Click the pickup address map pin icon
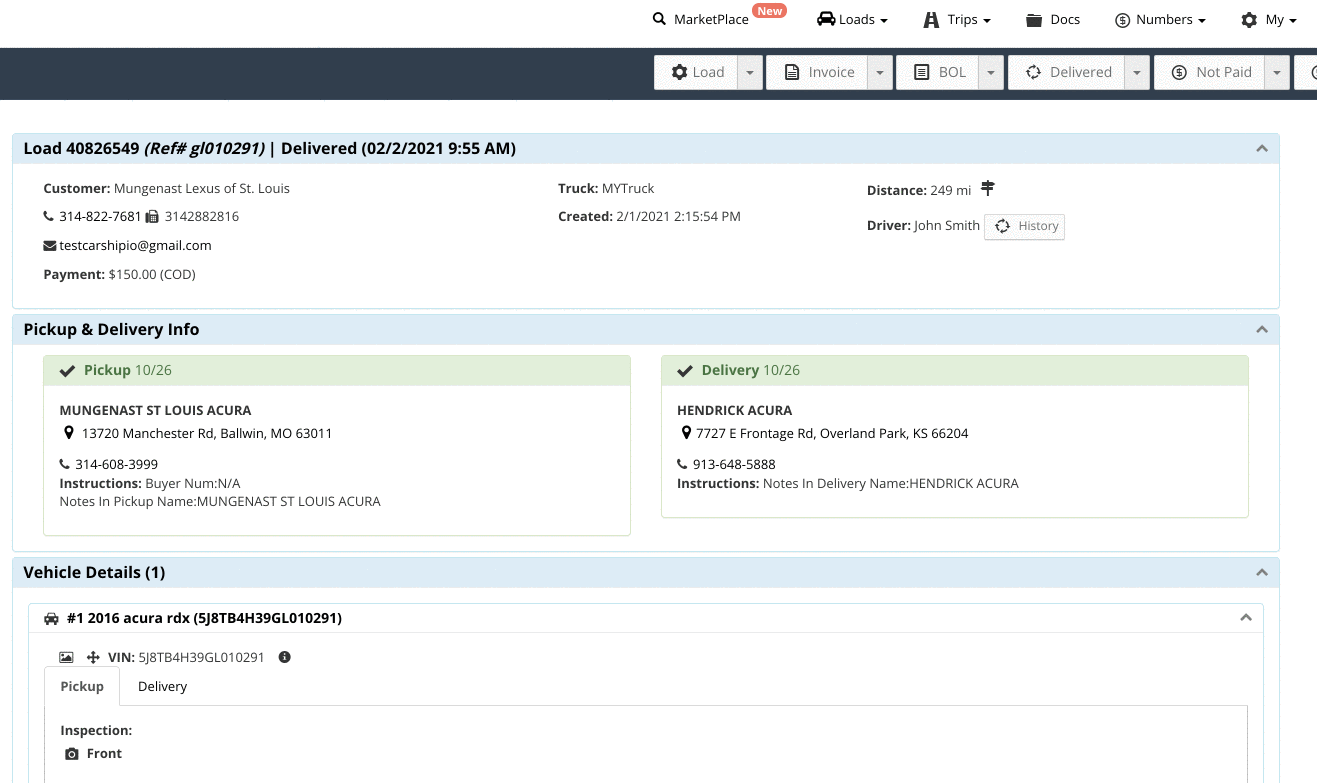The height and width of the screenshot is (783, 1317). pos(69,433)
